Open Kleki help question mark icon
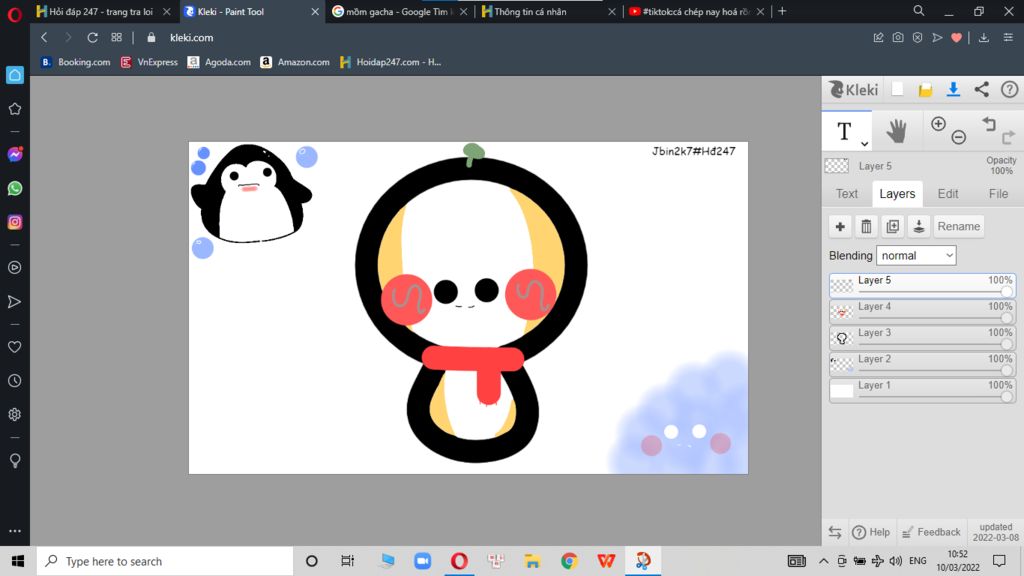 point(1009,89)
